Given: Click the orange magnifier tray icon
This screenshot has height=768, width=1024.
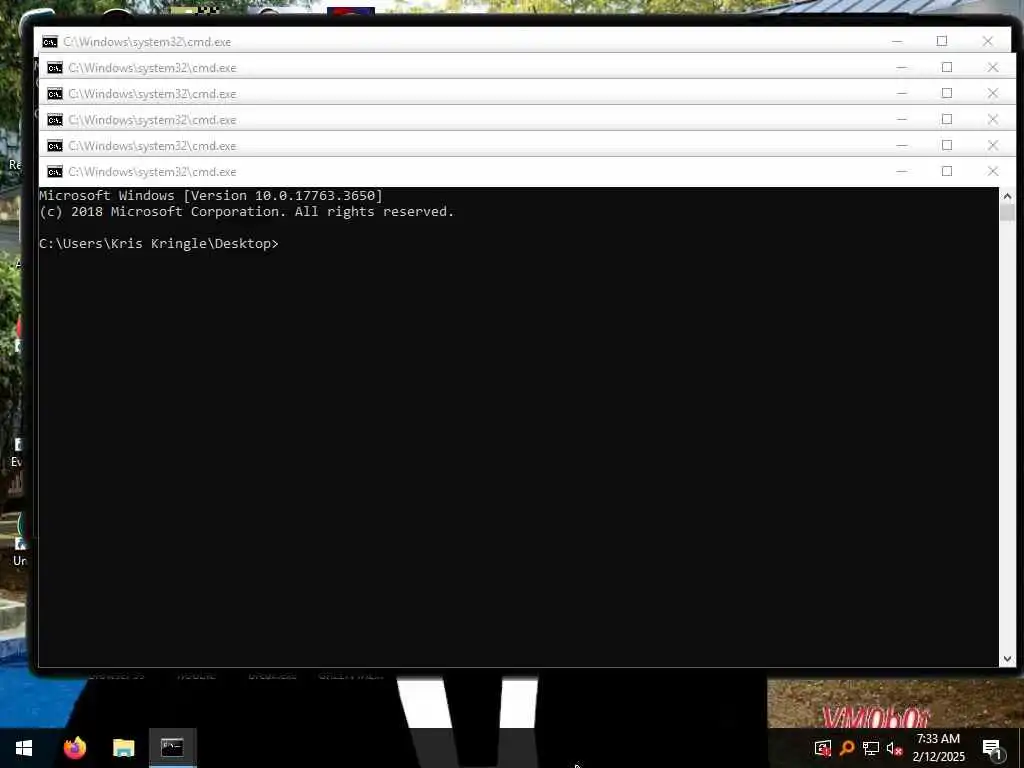Looking at the screenshot, I should (847, 748).
